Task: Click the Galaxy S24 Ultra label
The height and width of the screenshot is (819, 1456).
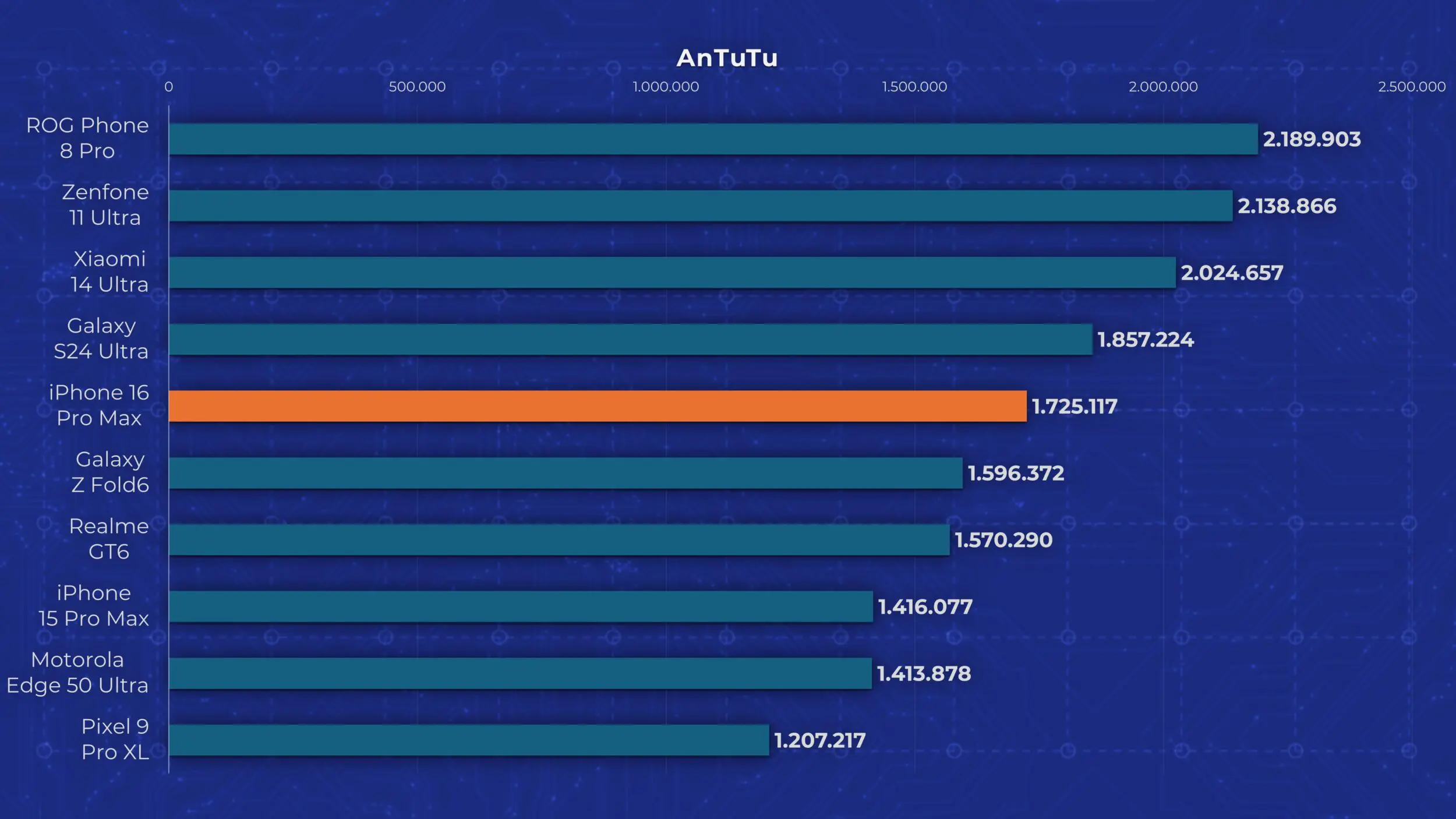Action: pos(101,338)
